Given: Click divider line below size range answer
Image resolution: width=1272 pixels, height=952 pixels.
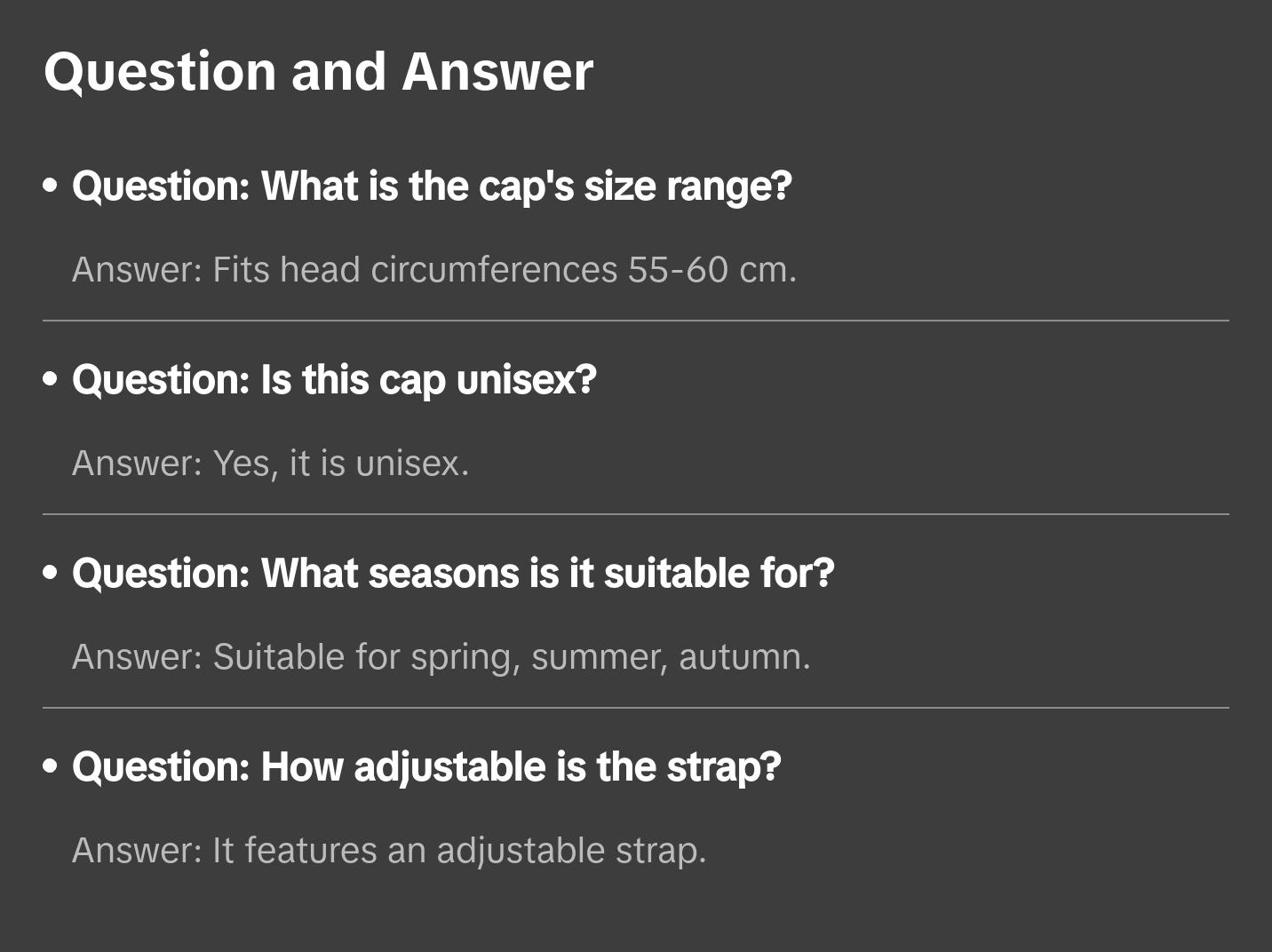Looking at the screenshot, I should point(636,321).
